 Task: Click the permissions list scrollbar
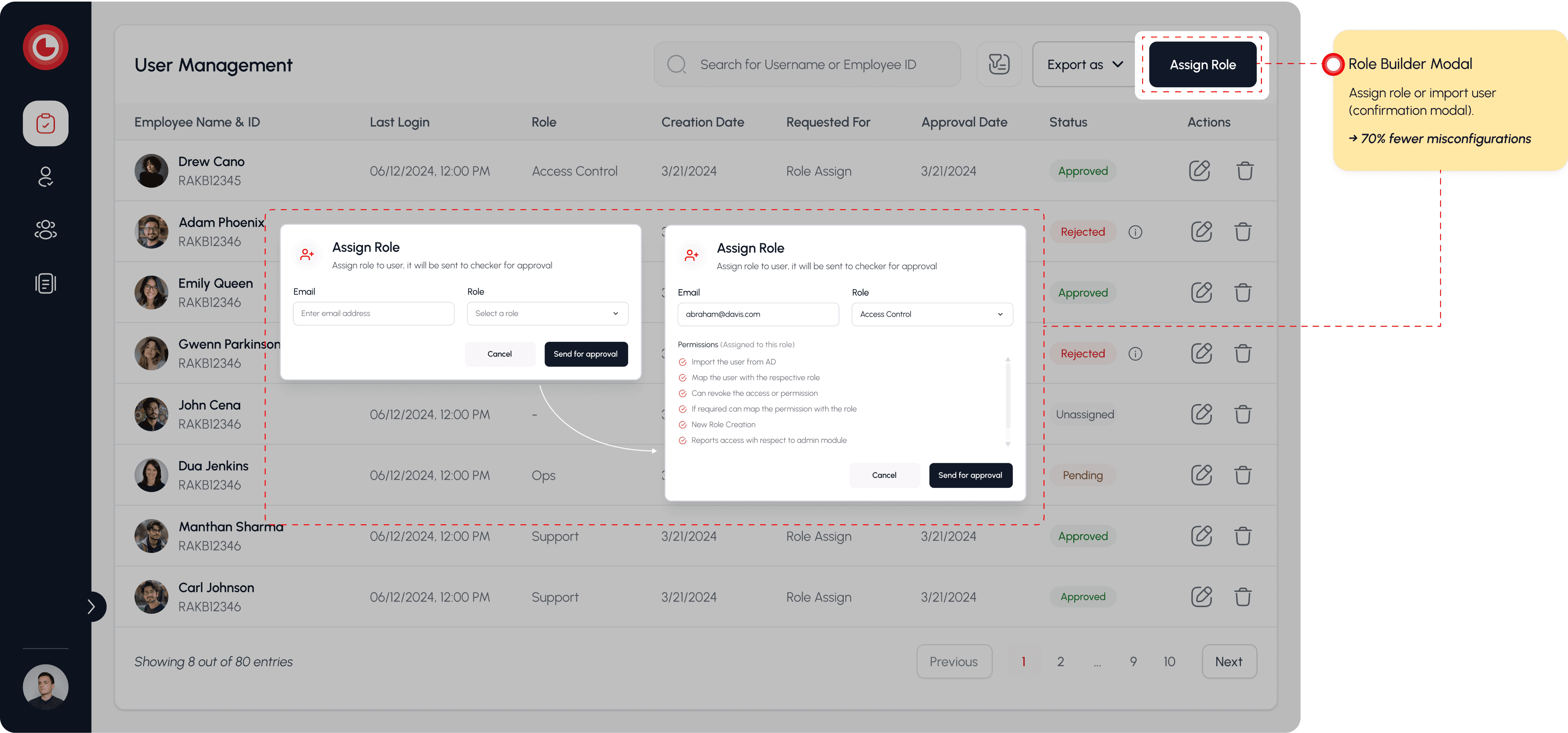click(x=1008, y=396)
